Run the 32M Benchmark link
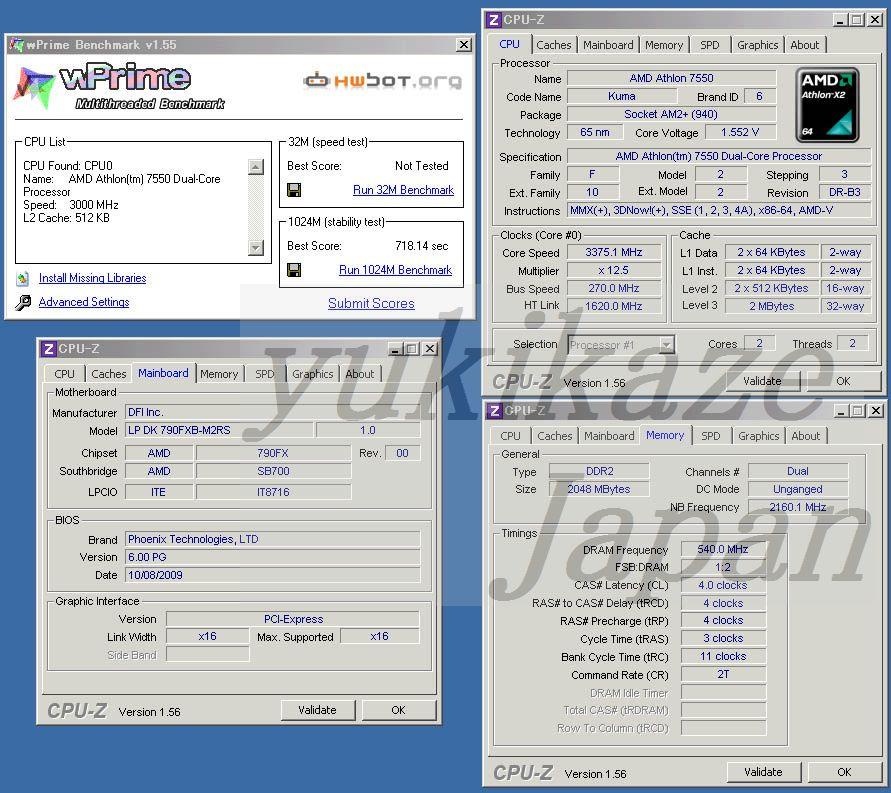891x793 pixels. point(403,190)
